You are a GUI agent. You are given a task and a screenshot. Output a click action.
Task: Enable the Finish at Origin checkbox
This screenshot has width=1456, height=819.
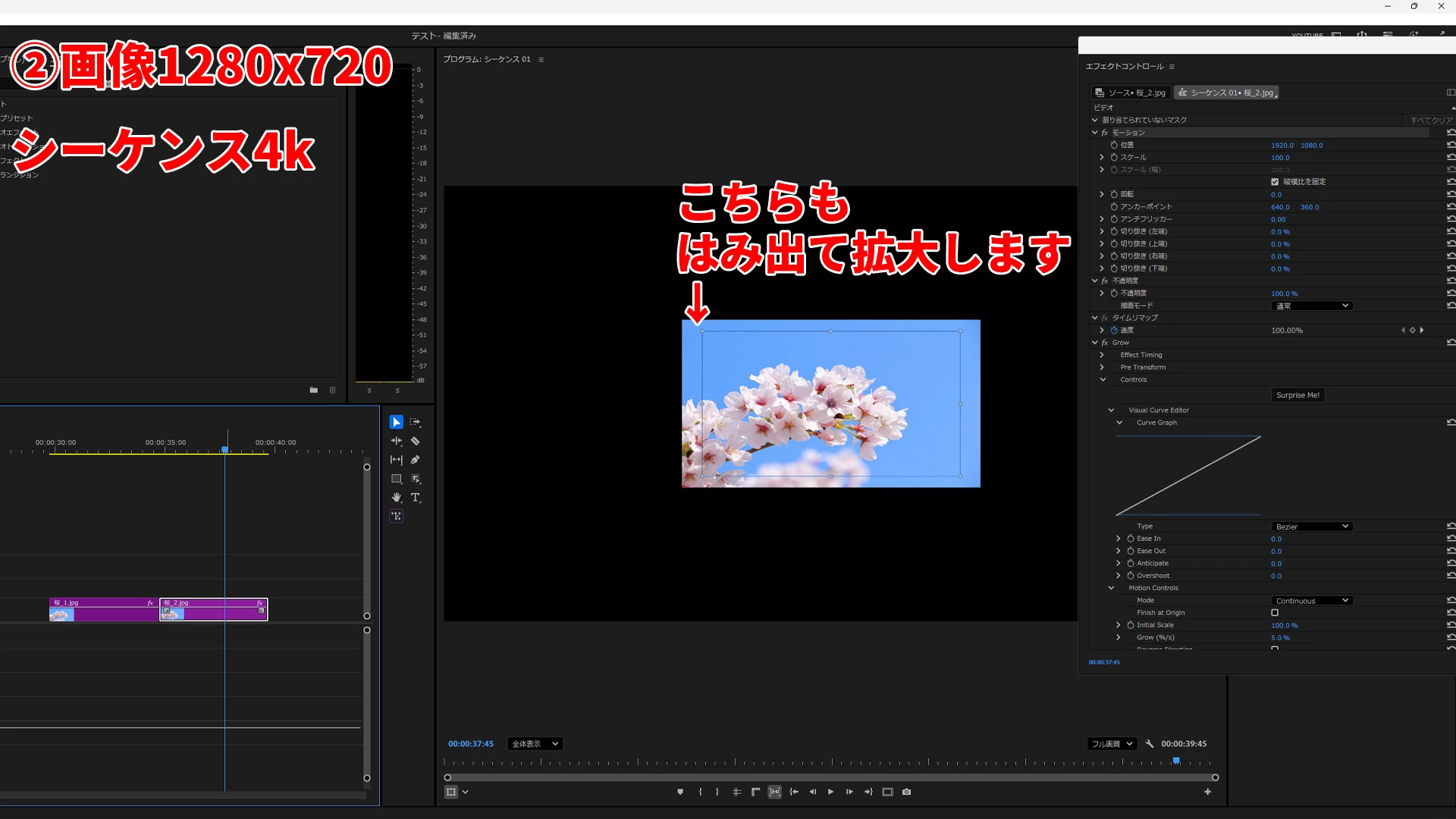tap(1275, 613)
